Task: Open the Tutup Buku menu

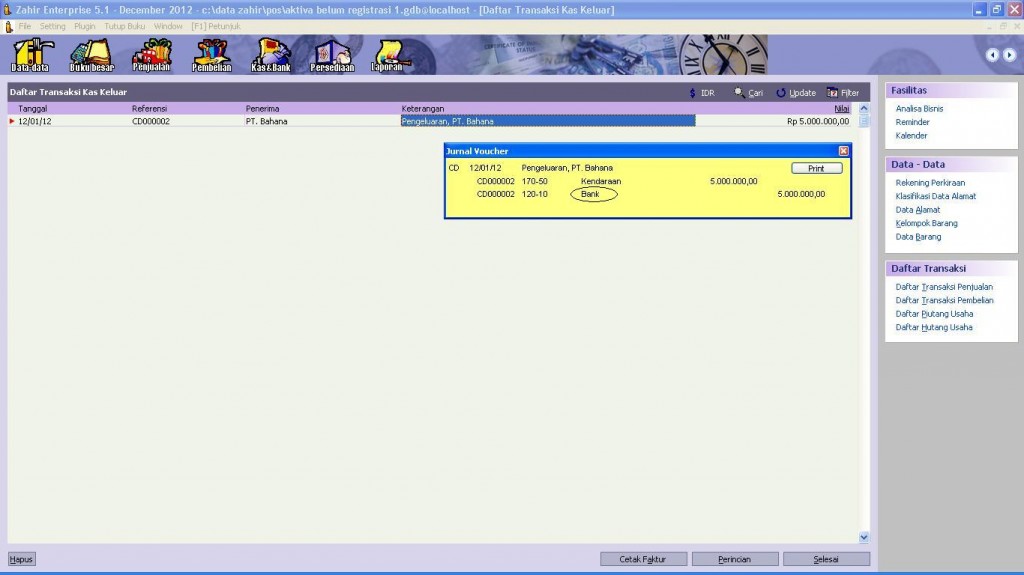Action: (x=125, y=25)
